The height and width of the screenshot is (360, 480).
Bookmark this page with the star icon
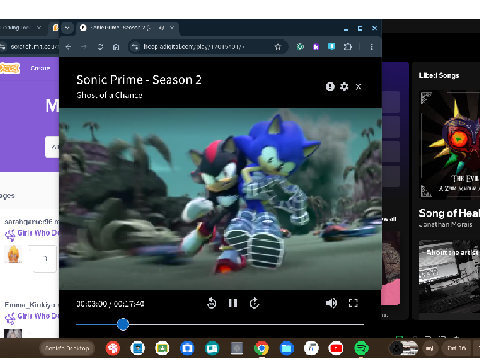[278, 47]
